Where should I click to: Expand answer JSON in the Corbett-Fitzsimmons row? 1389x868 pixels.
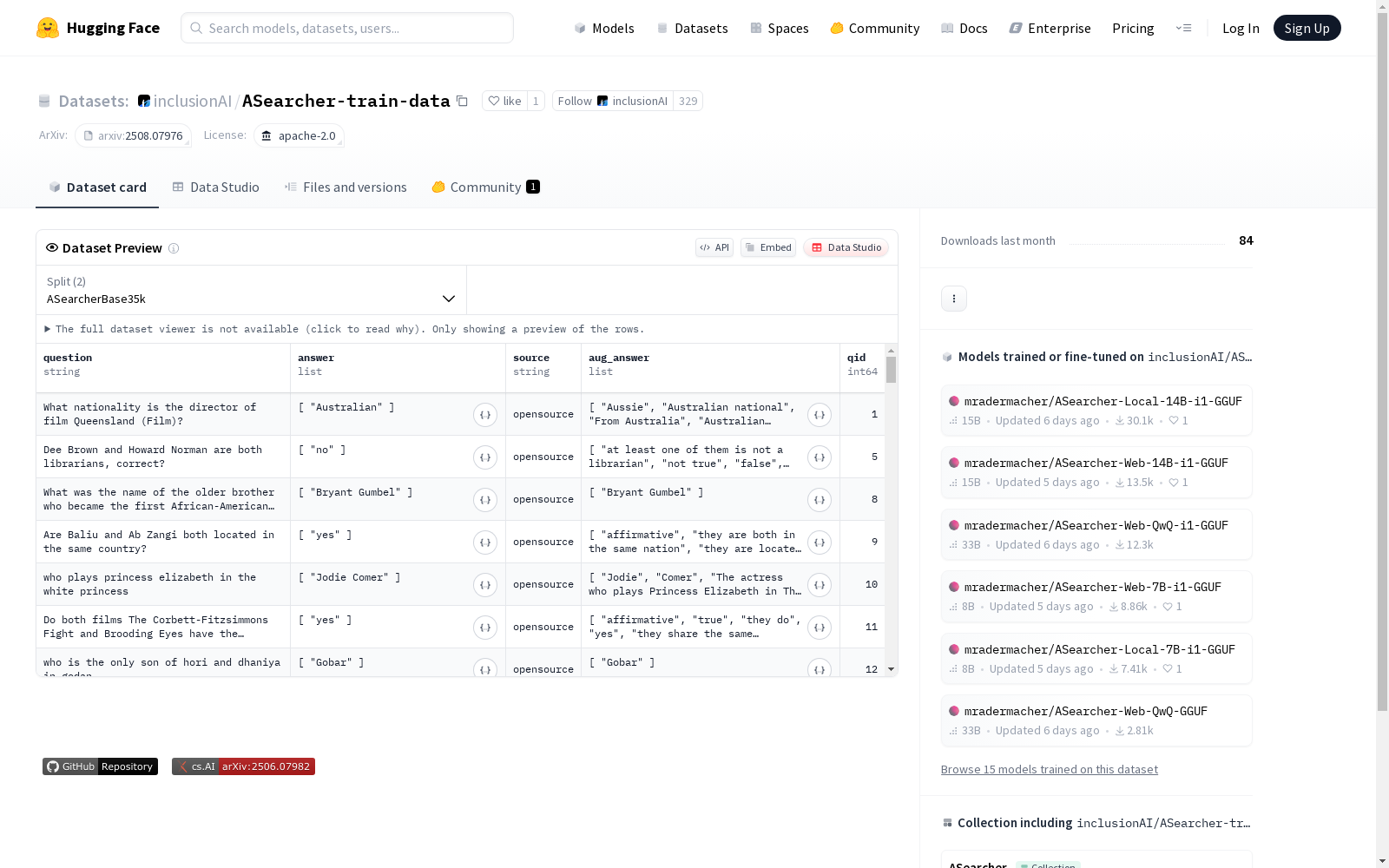click(x=485, y=628)
